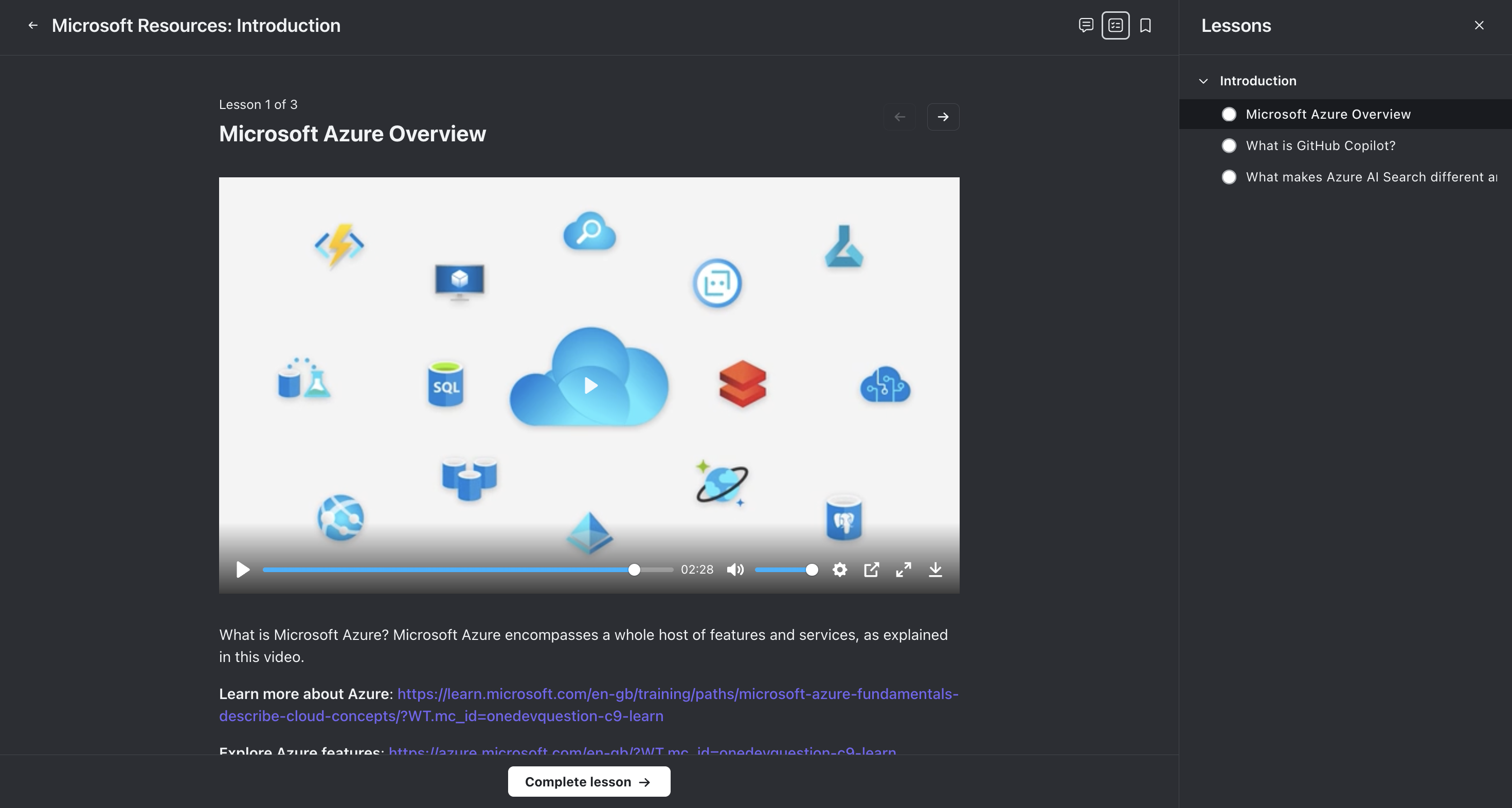Click the disabled previous lesson arrow
The height and width of the screenshot is (808, 1512).
coord(899,117)
